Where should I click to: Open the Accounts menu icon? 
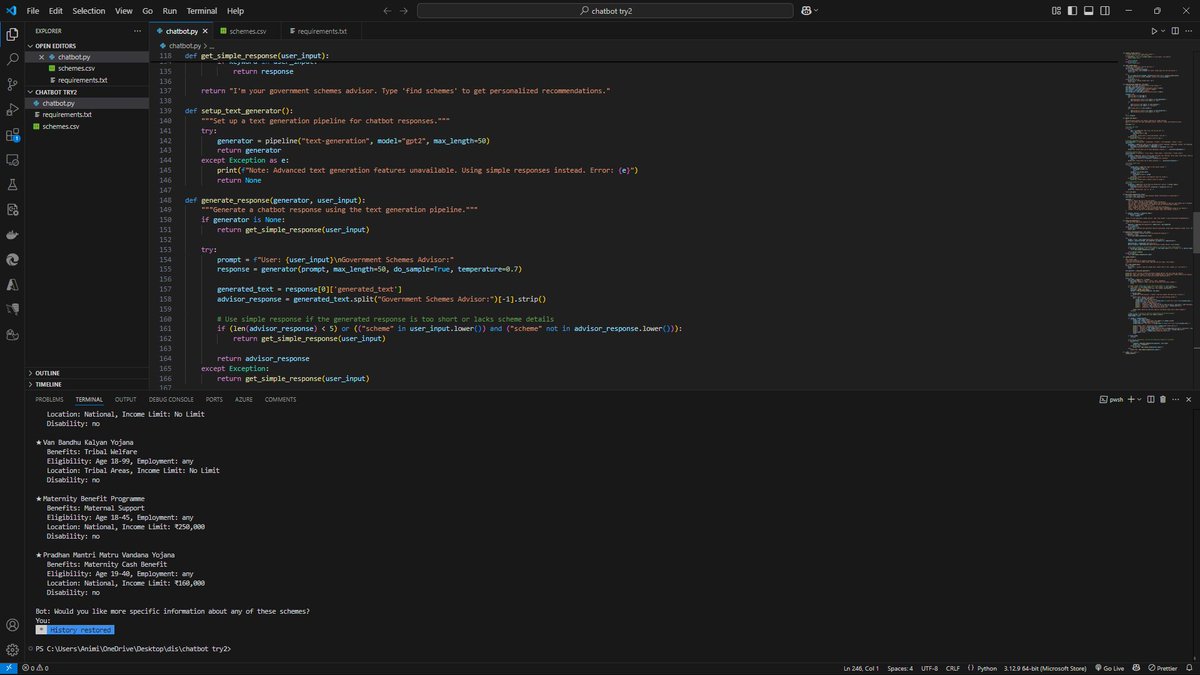13,625
